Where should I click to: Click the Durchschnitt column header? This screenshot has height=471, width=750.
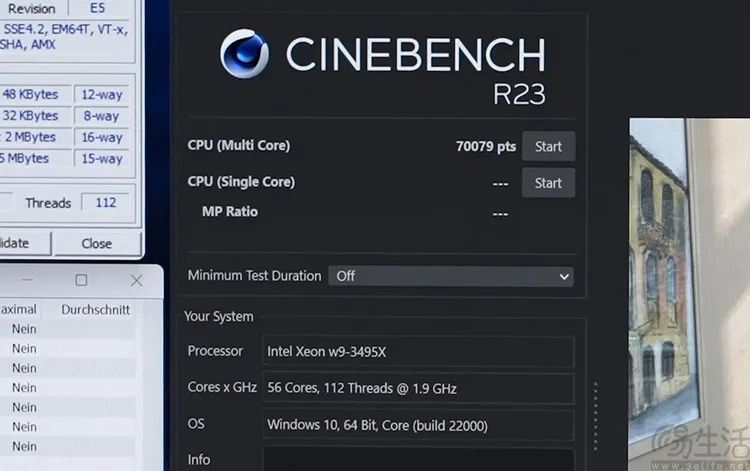(x=95, y=310)
